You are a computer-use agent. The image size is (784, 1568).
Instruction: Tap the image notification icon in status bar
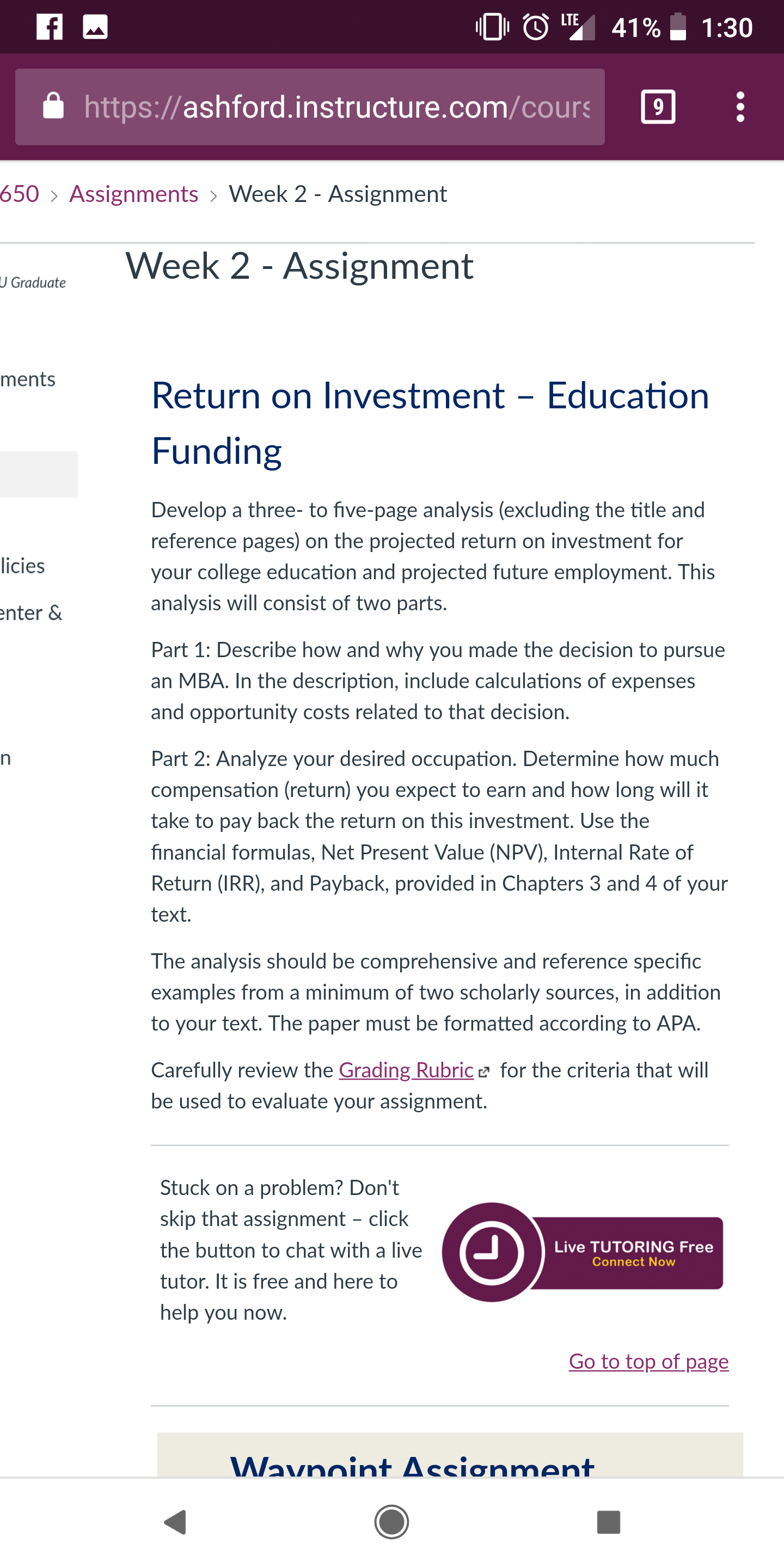tap(96, 27)
